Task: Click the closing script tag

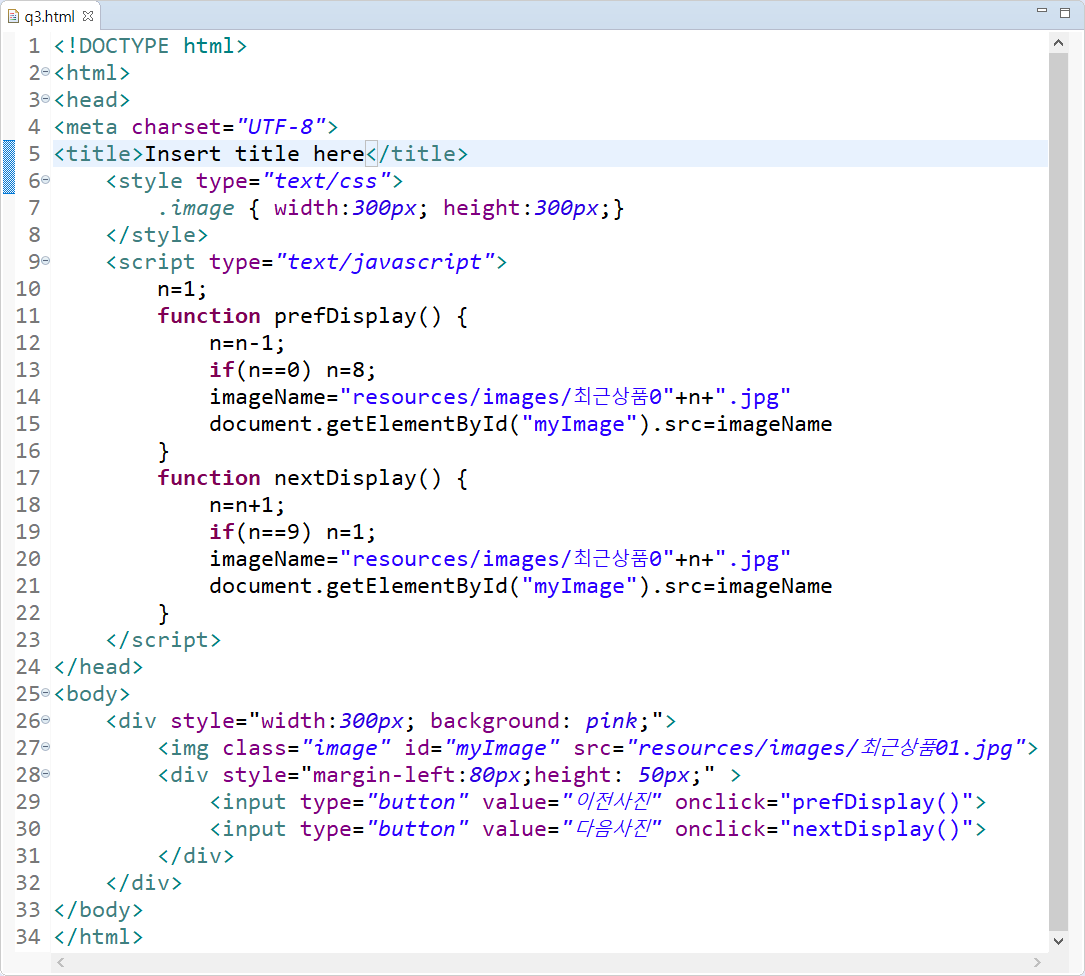Action: (163, 640)
